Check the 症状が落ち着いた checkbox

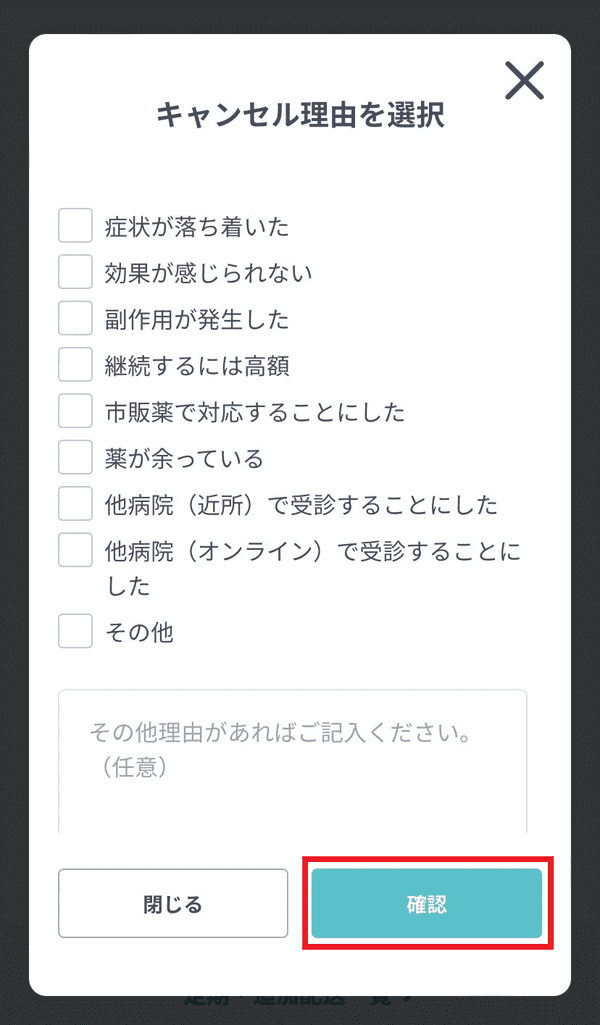click(x=75, y=226)
